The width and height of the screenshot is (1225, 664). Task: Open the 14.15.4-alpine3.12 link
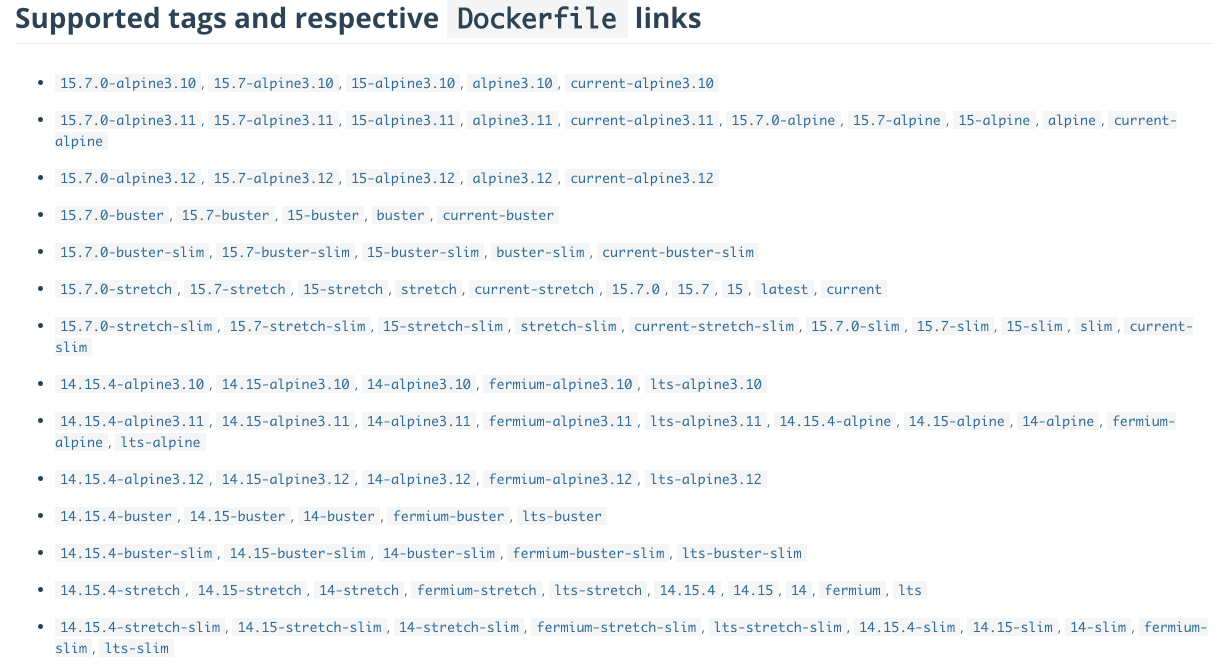click(133, 479)
